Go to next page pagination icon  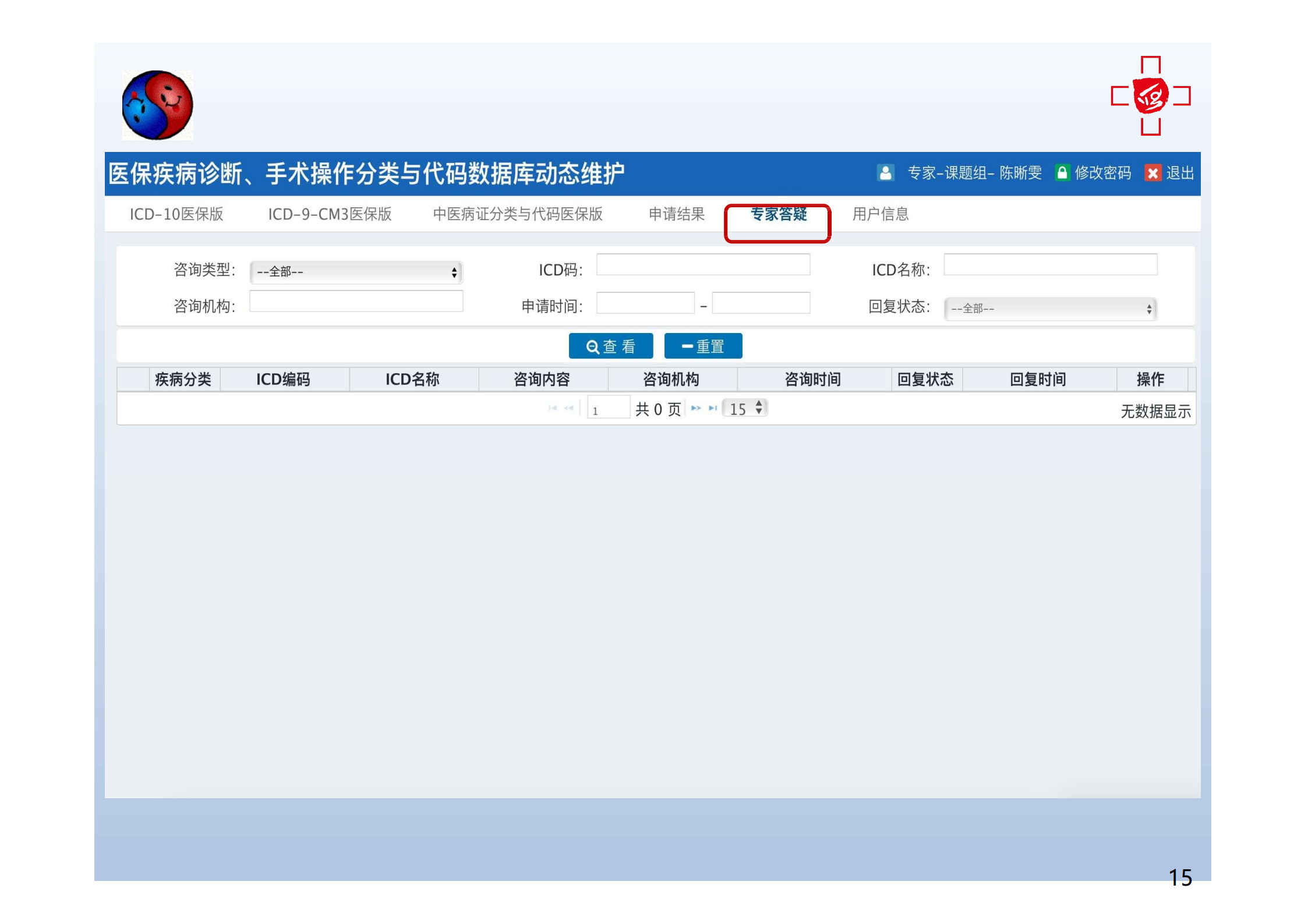click(x=696, y=408)
